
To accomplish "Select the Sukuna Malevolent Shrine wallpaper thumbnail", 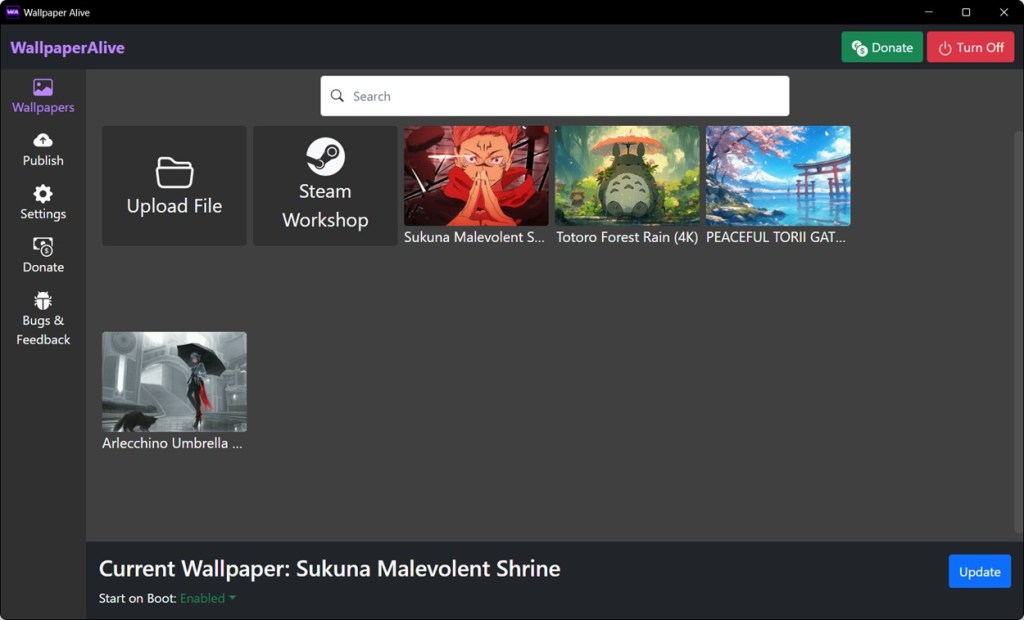I will tap(476, 176).
